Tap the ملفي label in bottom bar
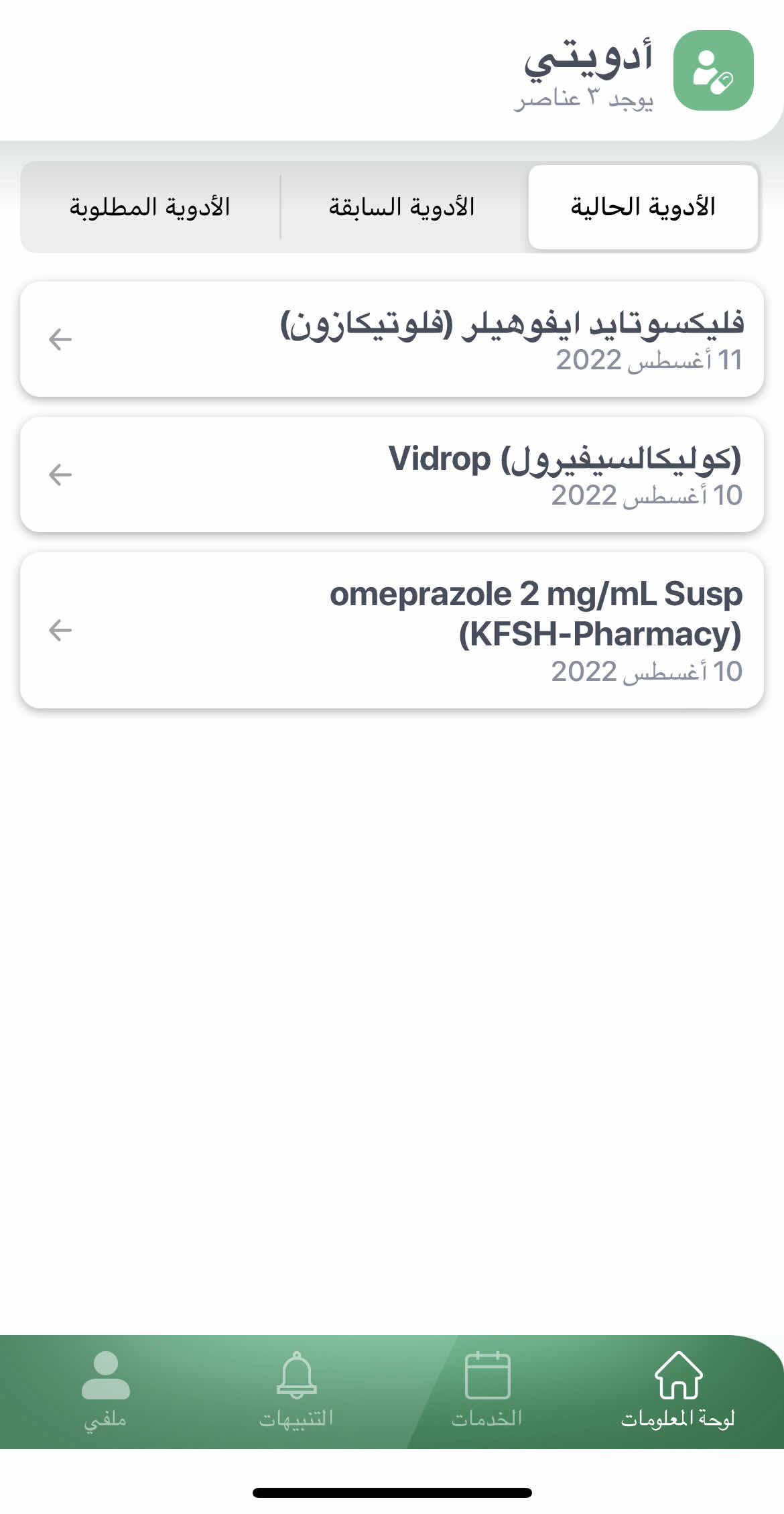 click(x=105, y=1420)
